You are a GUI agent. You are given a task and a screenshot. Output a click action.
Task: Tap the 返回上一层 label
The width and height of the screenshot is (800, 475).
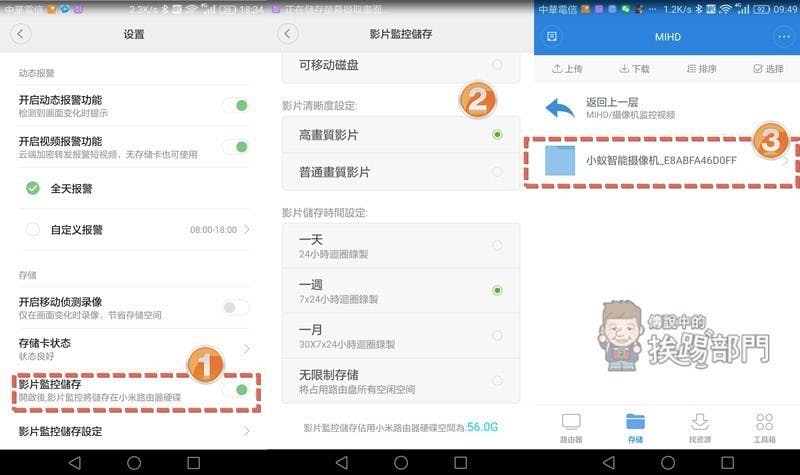coord(612,102)
